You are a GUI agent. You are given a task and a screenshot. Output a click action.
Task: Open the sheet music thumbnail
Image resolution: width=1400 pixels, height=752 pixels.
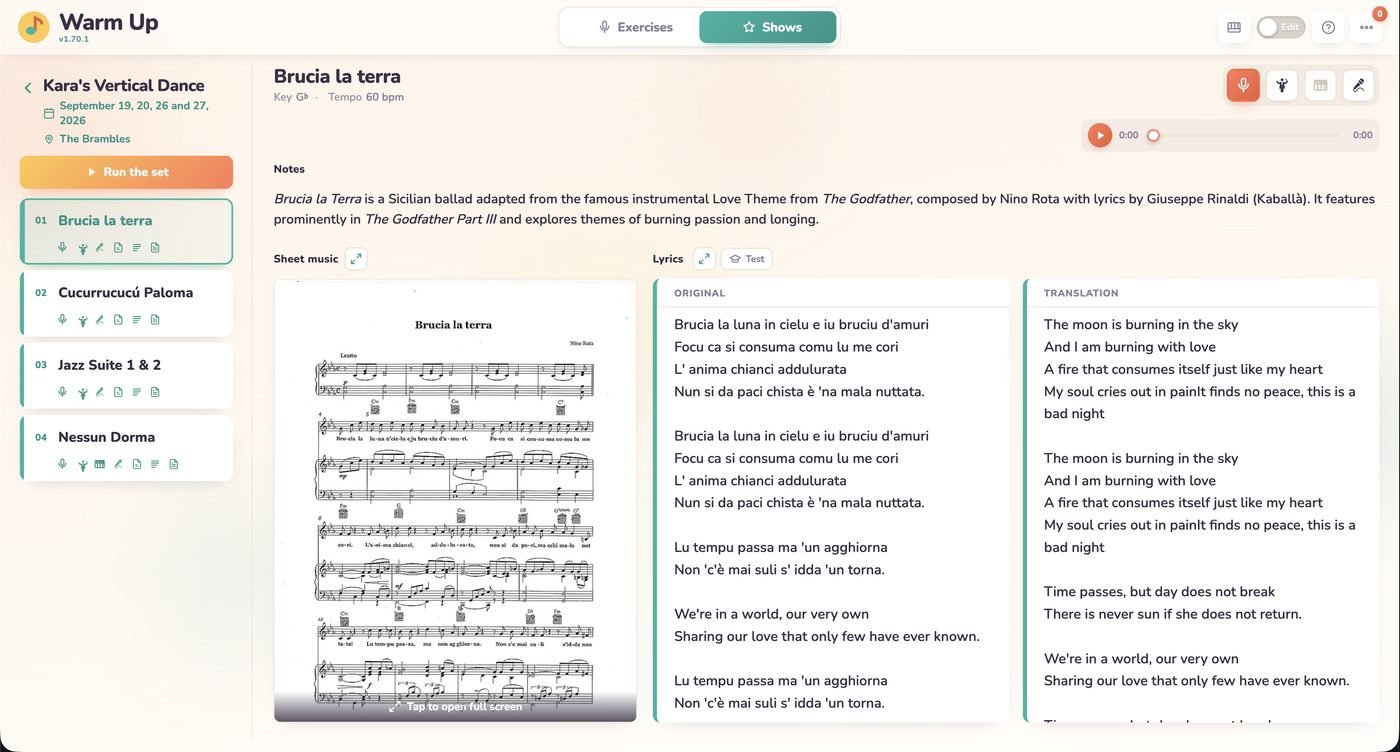pos(455,500)
